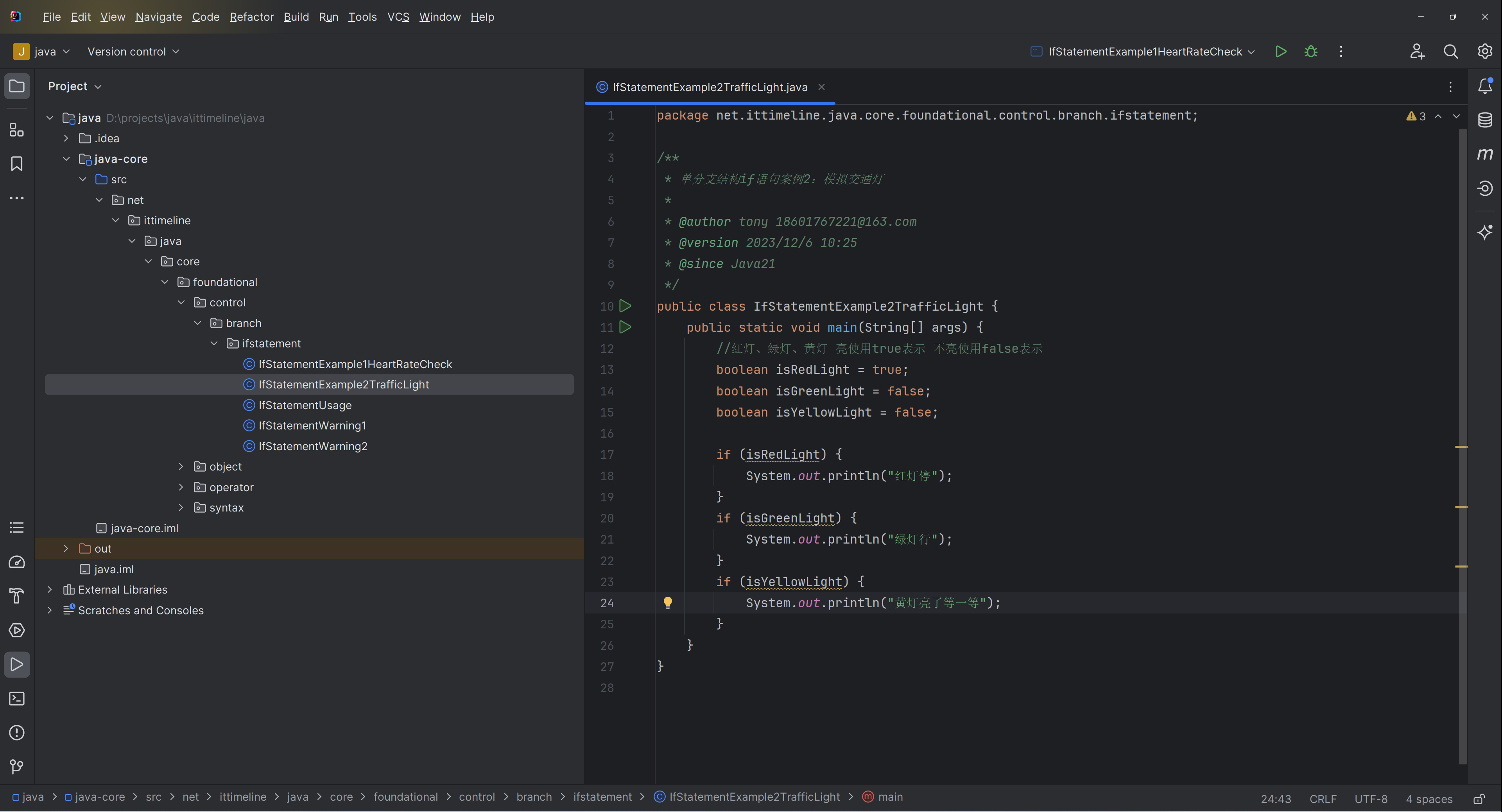Open the Version control dropdown
The height and width of the screenshot is (812, 1502).
point(133,51)
